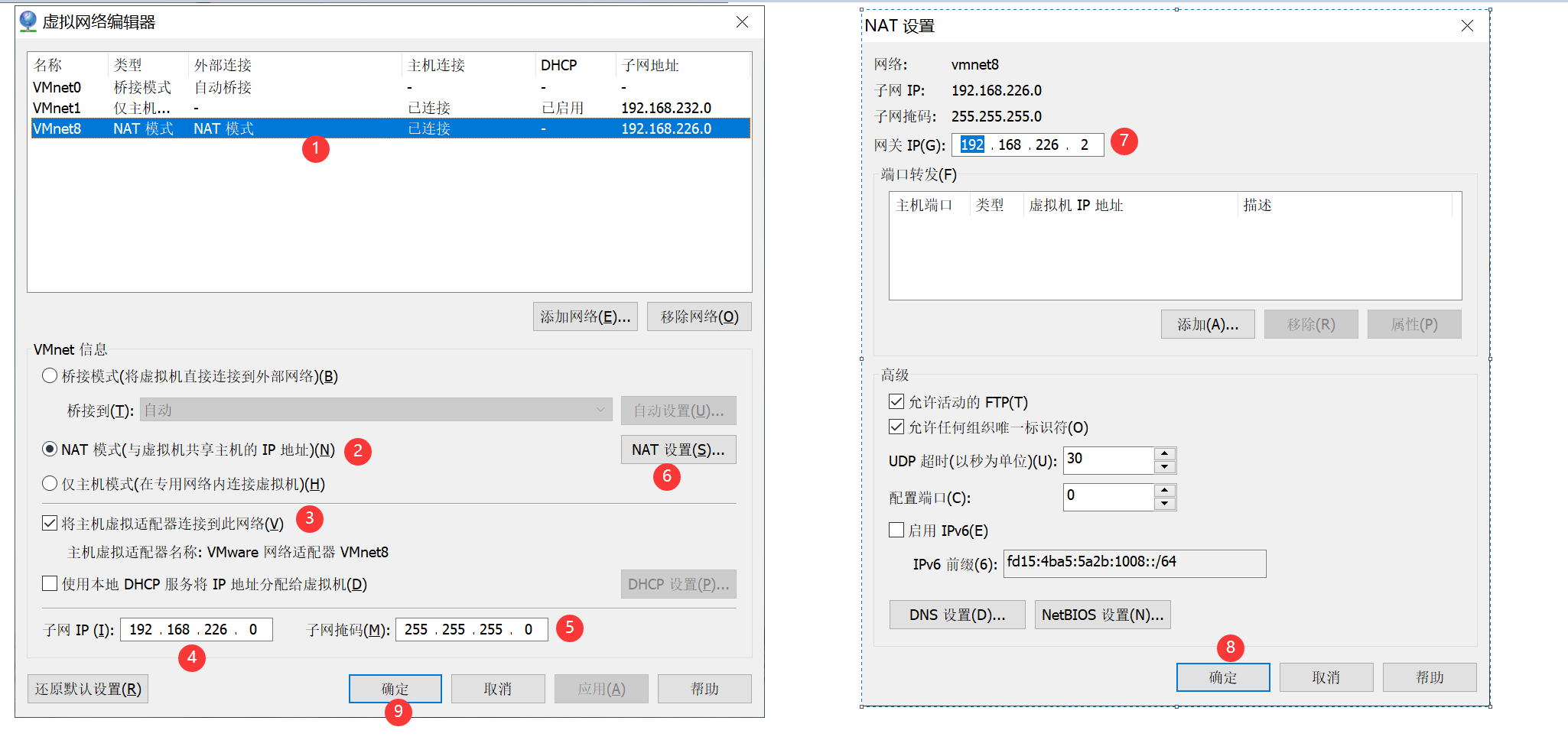The image size is (1568, 753).
Task: Click 取消 in Virtual Network Editor
Action: (498, 689)
